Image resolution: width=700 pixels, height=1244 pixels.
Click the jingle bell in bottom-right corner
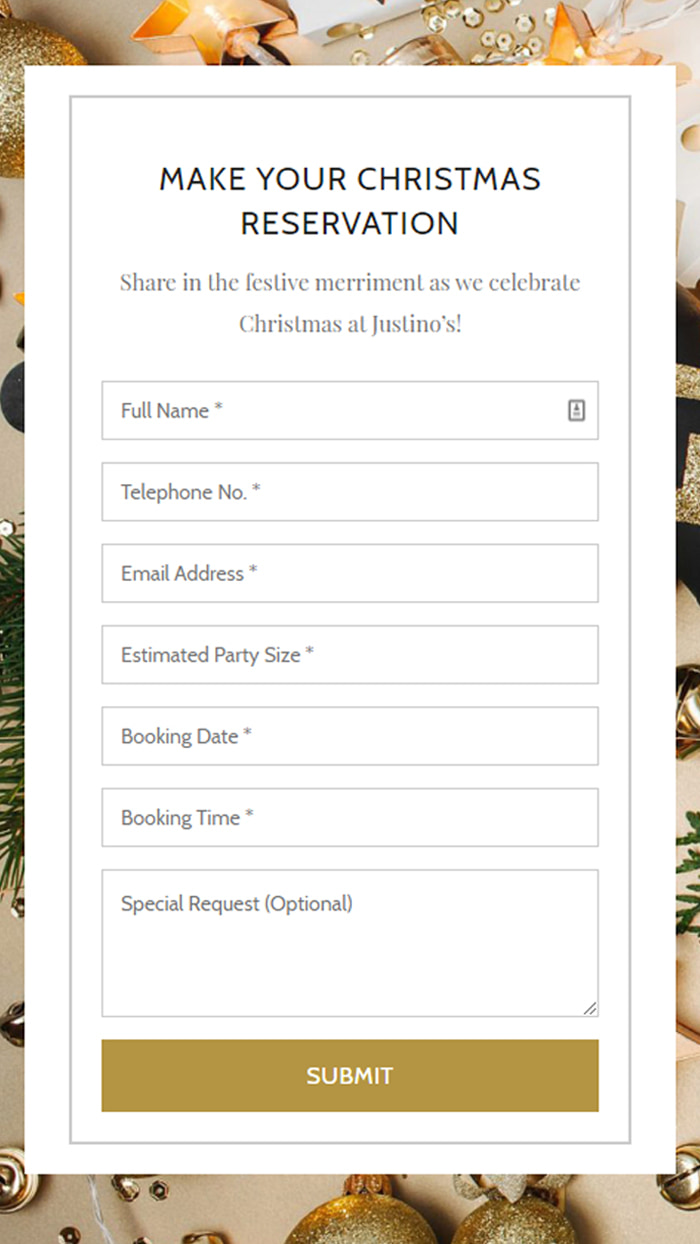pos(685,1172)
